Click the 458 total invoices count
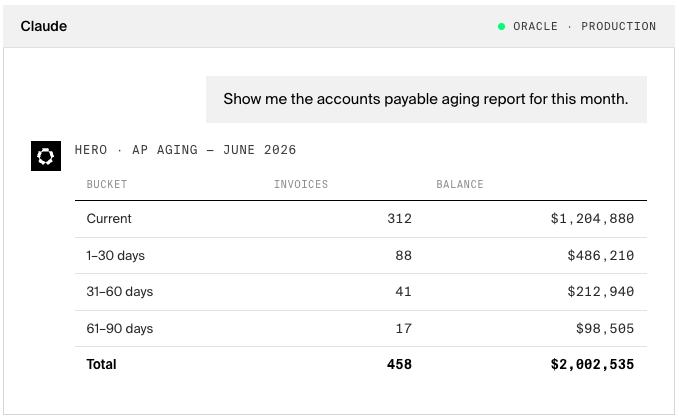This screenshot has height=419, width=679. [399, 364]
